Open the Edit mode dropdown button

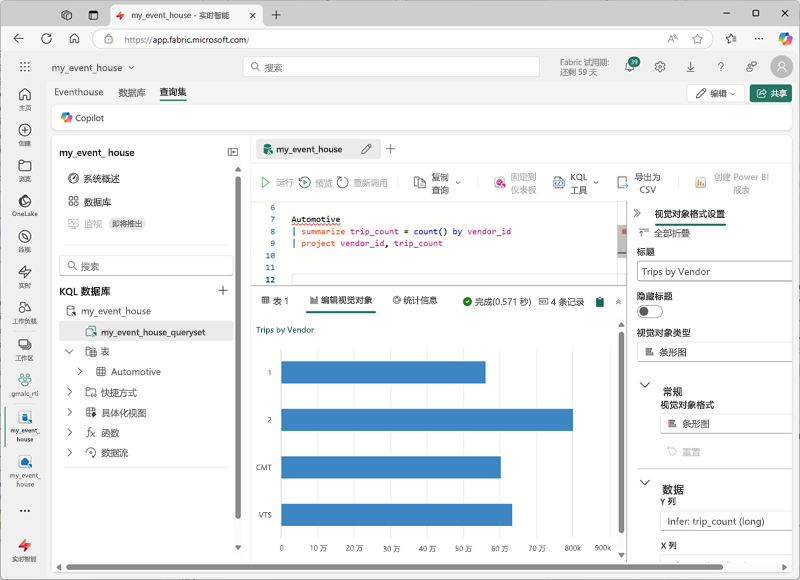(716, 93)
